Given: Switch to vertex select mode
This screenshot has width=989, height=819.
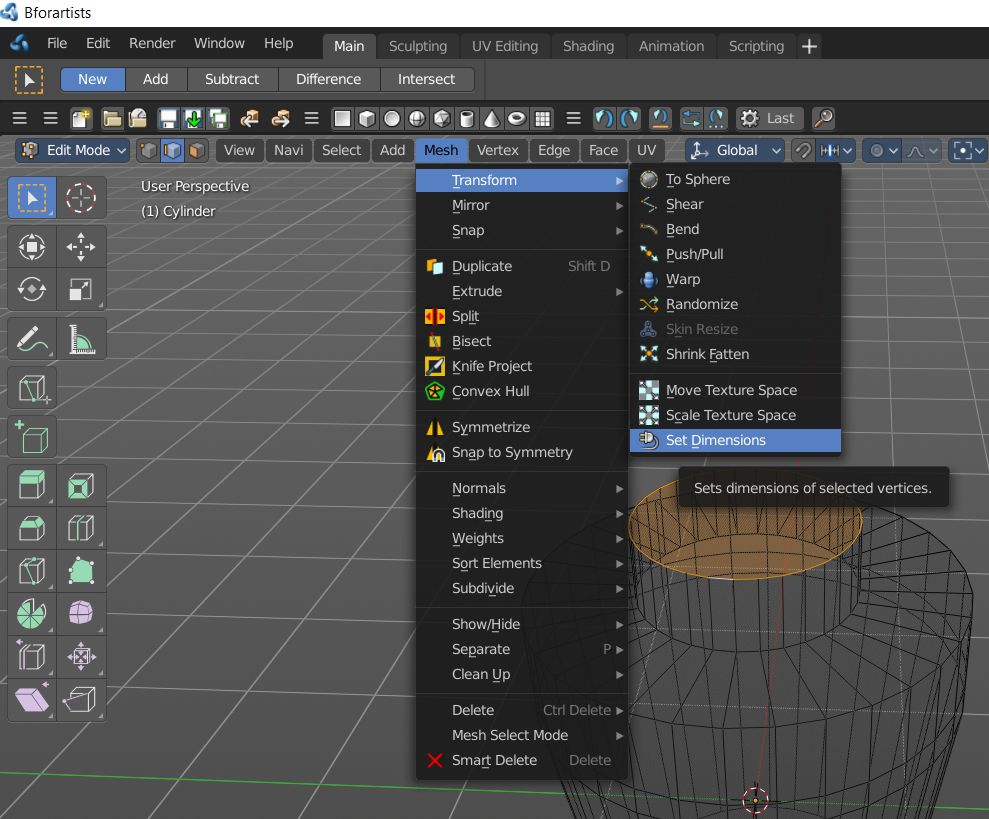Looking at the screenshot, I should coord(149,151).
